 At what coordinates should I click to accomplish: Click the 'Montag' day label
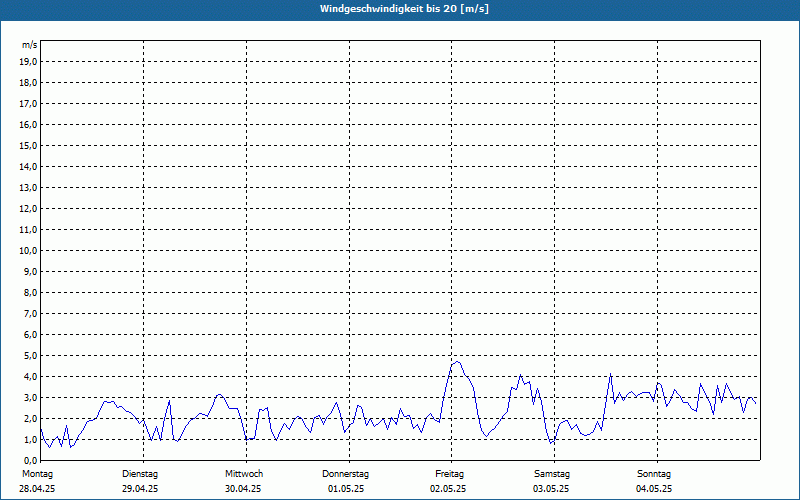coord(37,474)
